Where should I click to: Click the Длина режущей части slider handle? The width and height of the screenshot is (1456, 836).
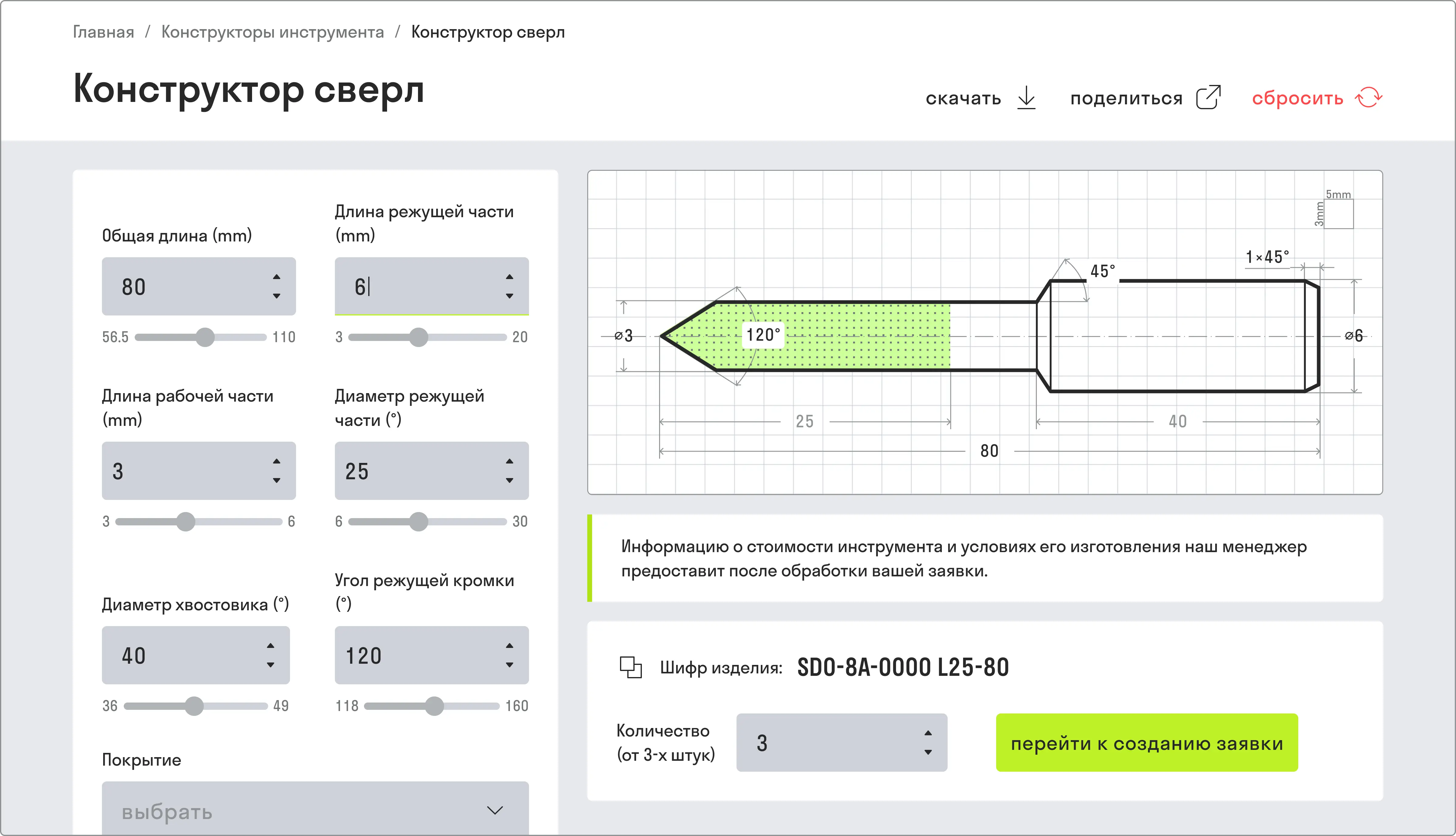419,337
